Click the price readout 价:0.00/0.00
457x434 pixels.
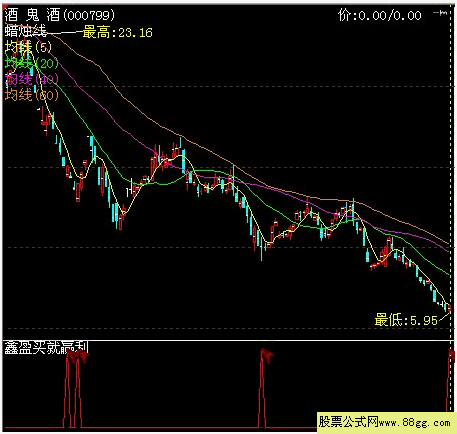coord(380,15)
